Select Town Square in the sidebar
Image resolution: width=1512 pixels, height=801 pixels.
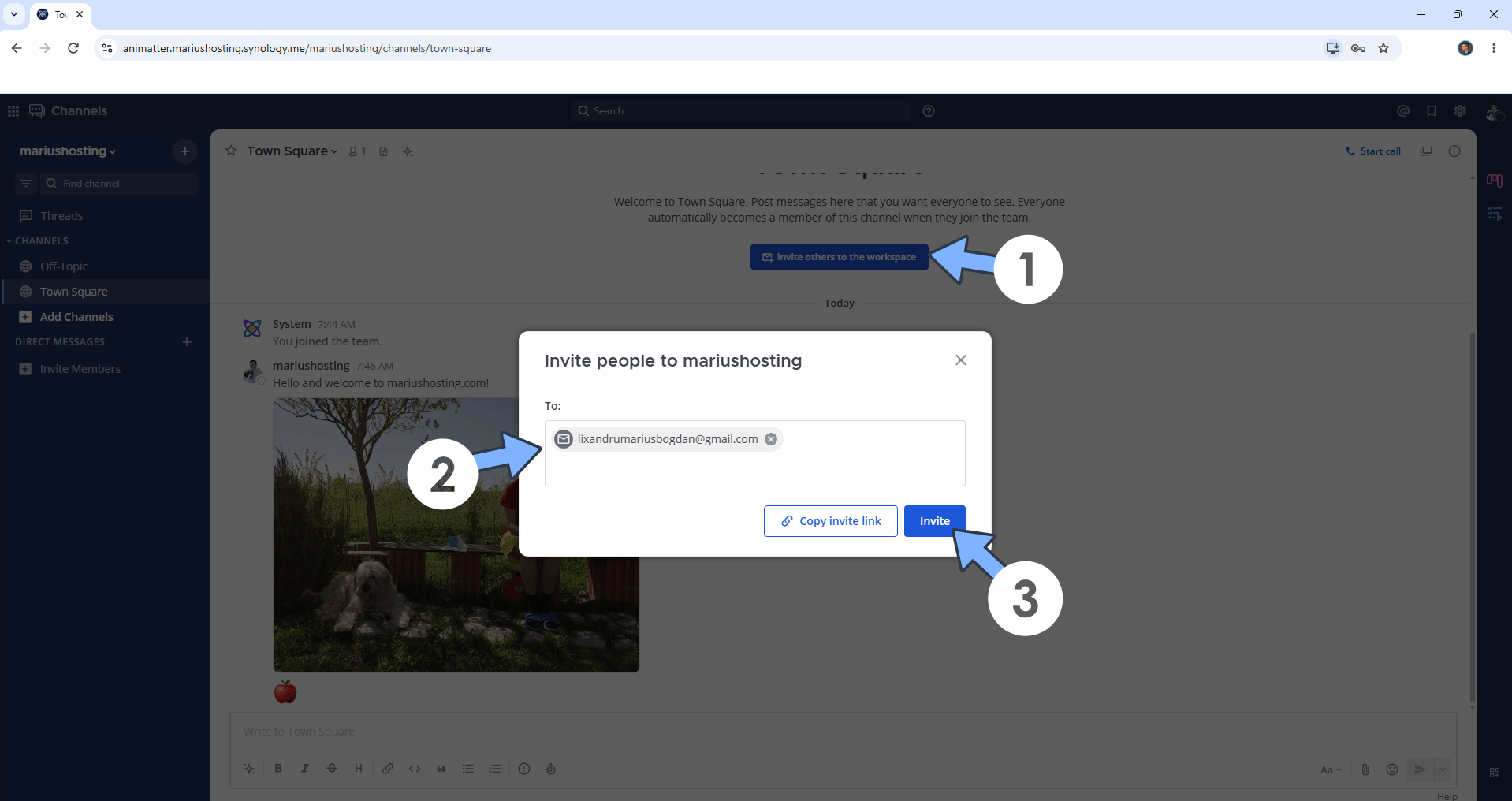106,292
